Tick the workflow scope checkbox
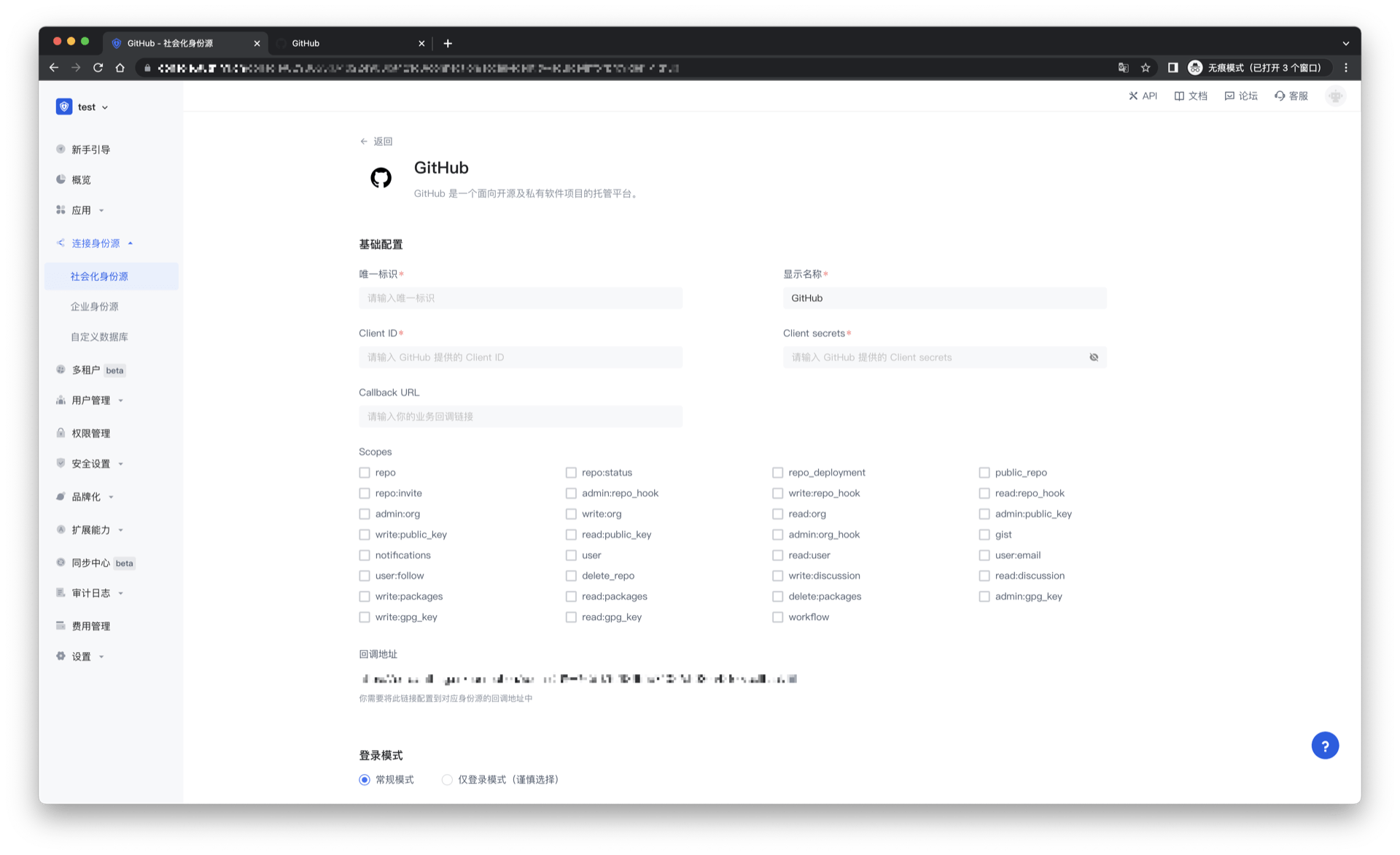Image resolution: width=1400 pixels, height=855 pixels. [x=777, y=617]
